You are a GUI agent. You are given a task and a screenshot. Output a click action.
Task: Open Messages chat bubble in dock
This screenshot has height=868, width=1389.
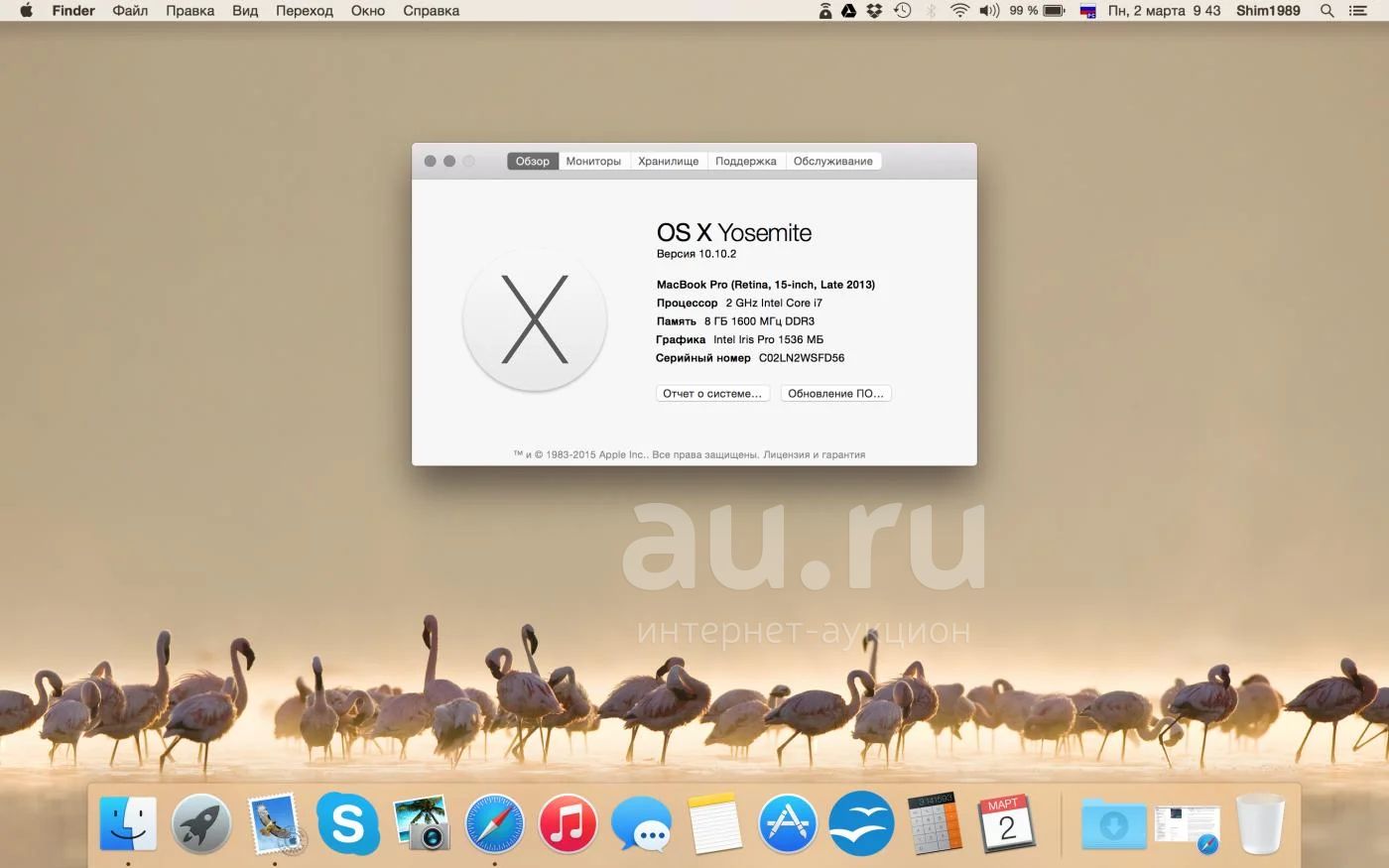pyautogui.click(x=641, y=823)
